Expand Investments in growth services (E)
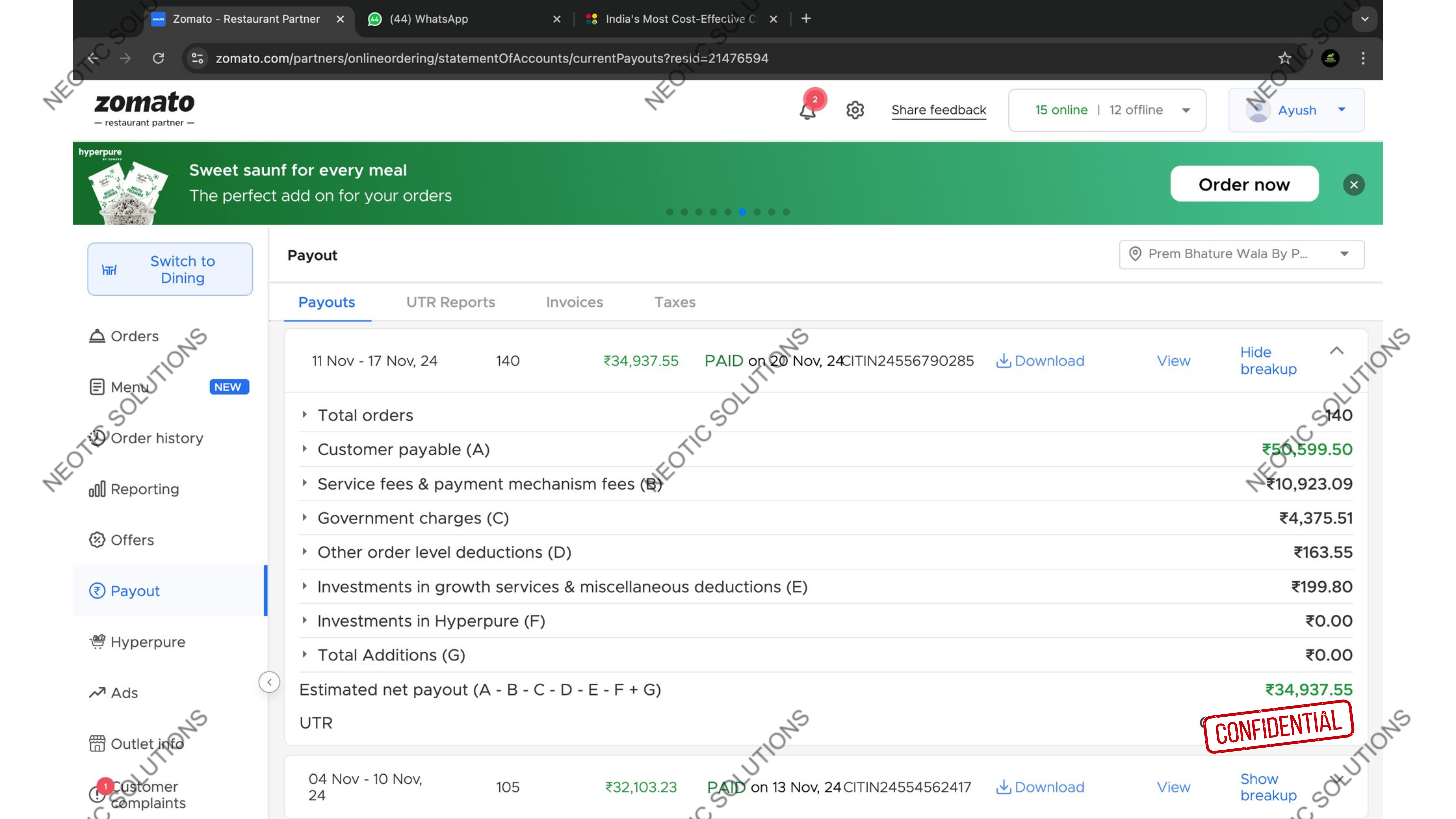This screenshot has height=819, width=1456. click(x=305, y=586)
